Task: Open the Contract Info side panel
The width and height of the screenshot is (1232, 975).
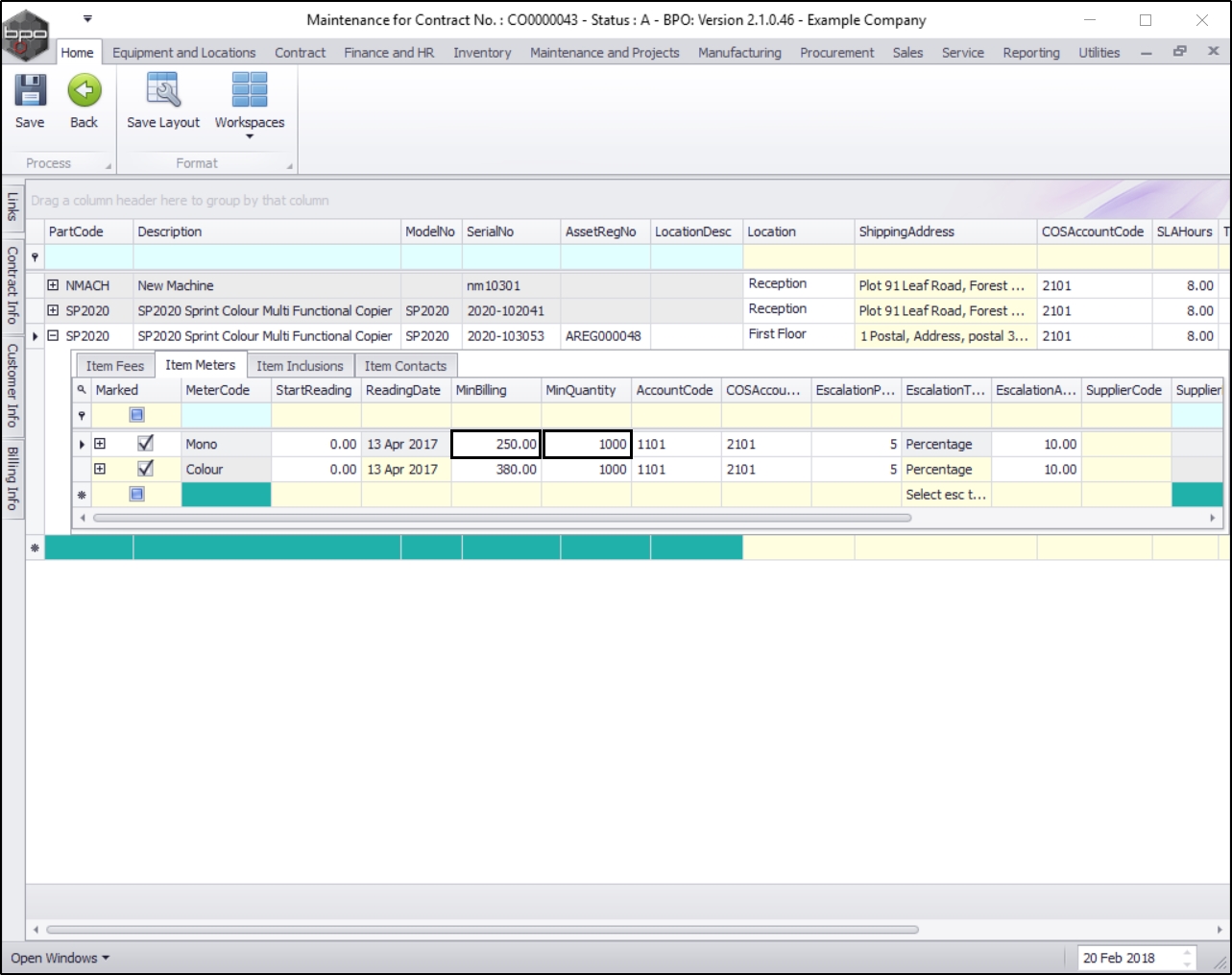Action: [x=12, y=284]
